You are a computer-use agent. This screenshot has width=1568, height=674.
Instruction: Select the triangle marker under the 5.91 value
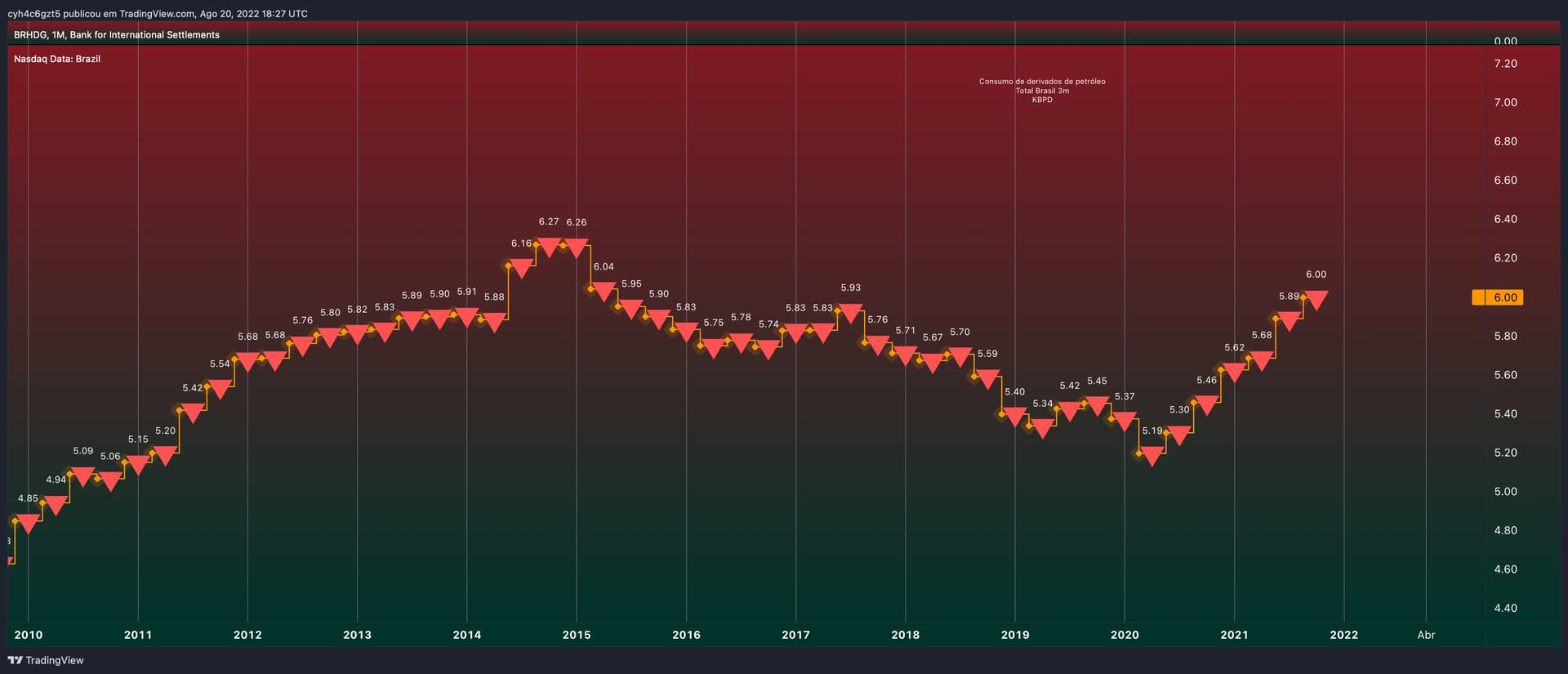[x=466, y=317]
